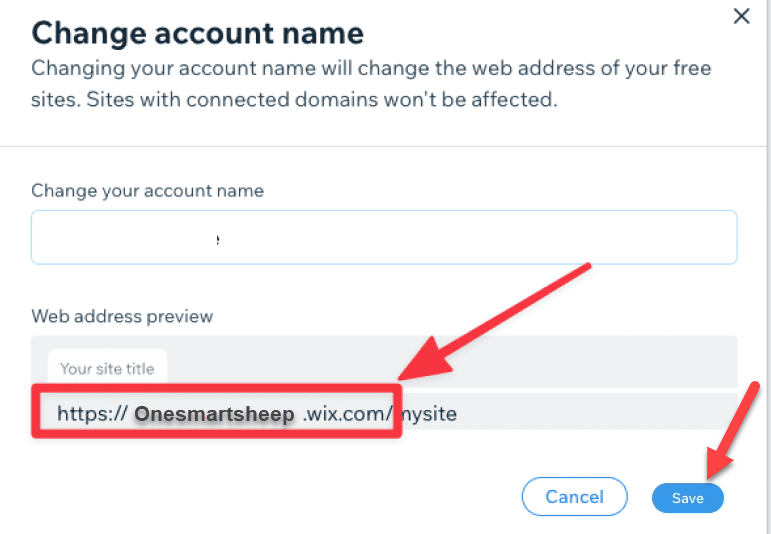This screenshot has height=534, width=771.
Task: Click the "Web address preview" label
Action: 122,316
